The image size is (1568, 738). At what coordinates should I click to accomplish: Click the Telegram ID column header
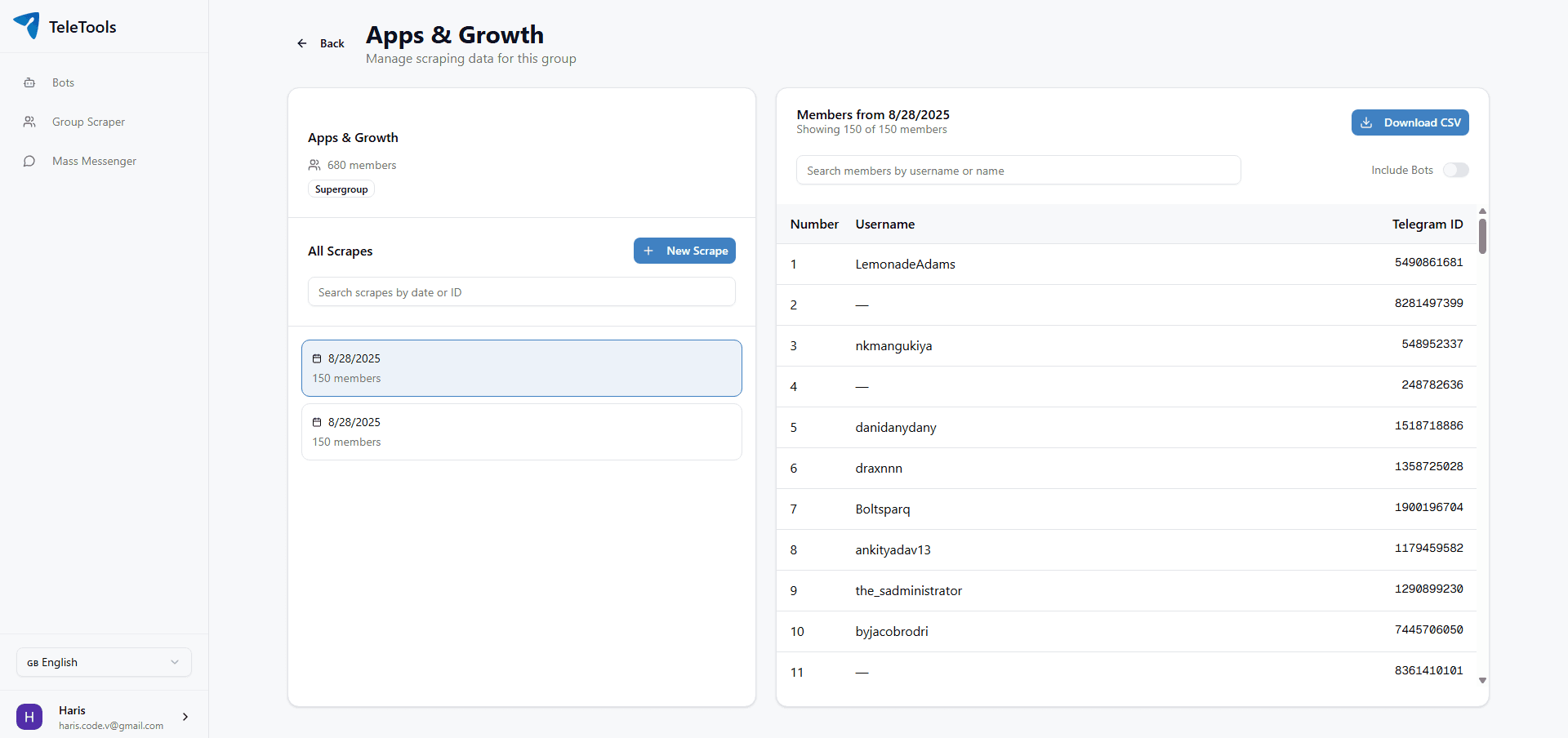(1428, 224)
